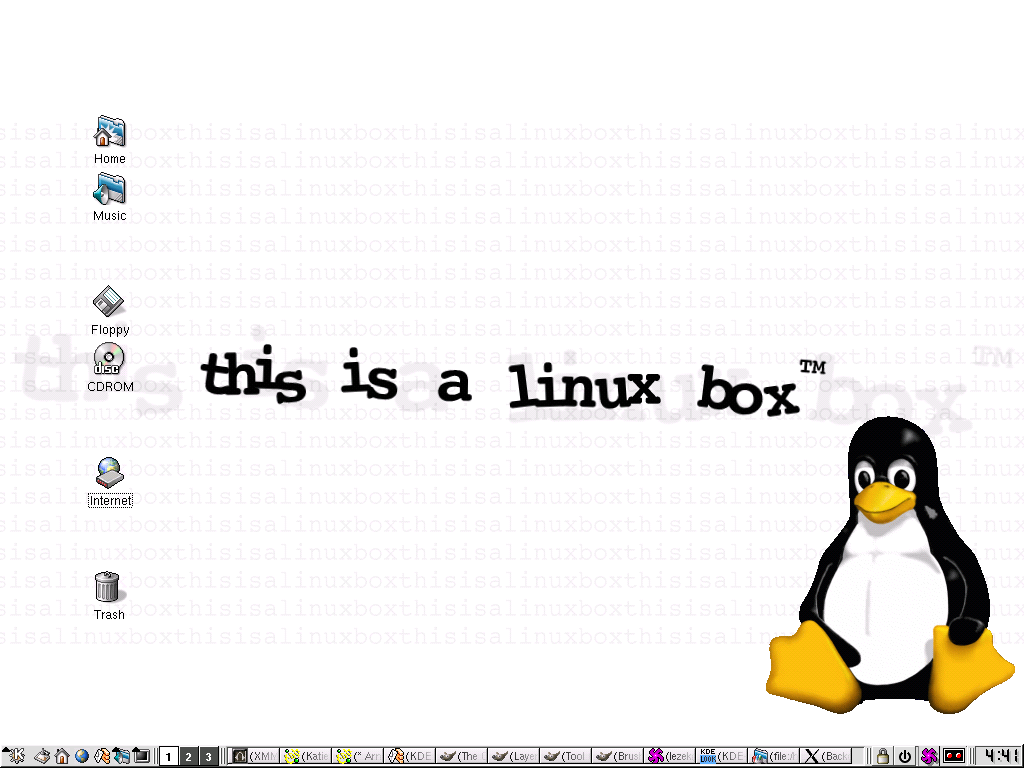Activate the Katie taskbar entry

click(308, 756)
